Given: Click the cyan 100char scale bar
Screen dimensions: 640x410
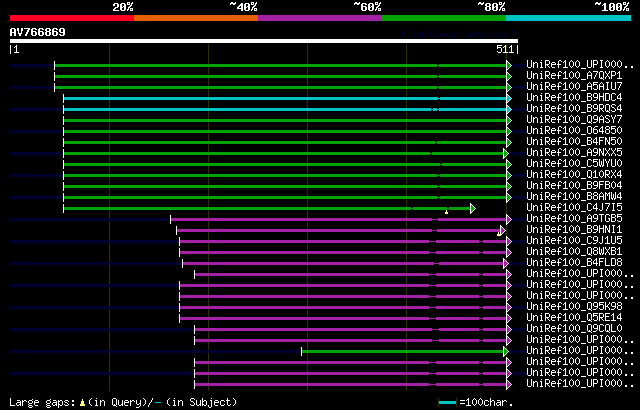Looking at the screenshot, I should click(x=447, y=403).
